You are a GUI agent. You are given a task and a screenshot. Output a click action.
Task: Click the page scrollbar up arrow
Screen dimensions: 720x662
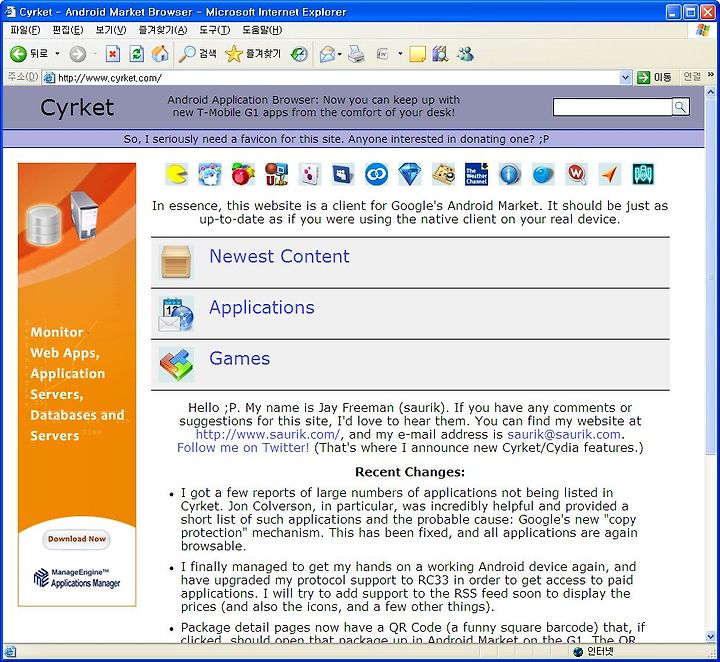[x=710, y=92]
